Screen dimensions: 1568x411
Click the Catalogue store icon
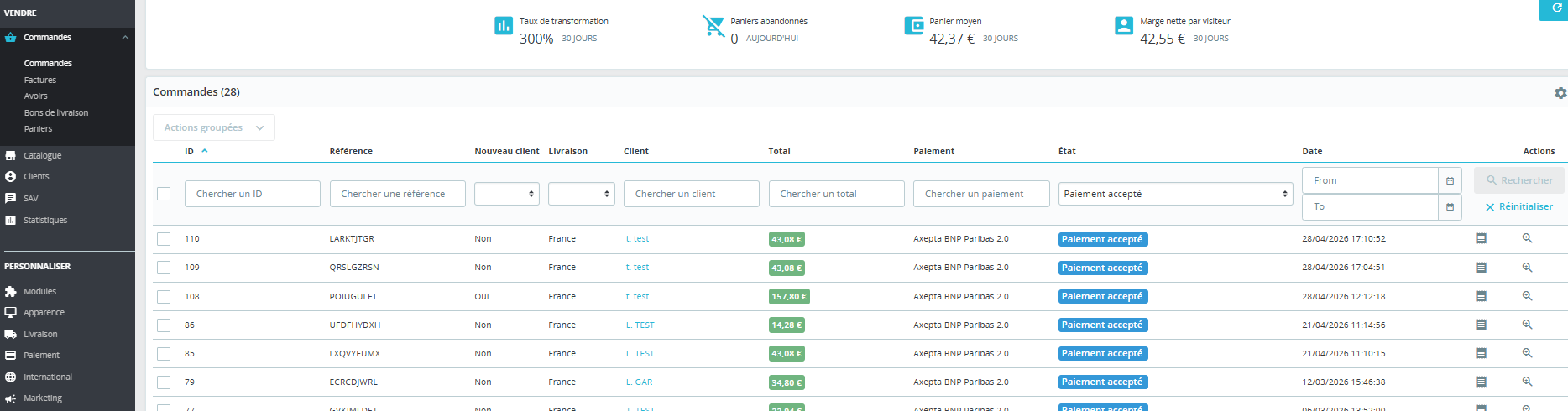pos(10,155)
